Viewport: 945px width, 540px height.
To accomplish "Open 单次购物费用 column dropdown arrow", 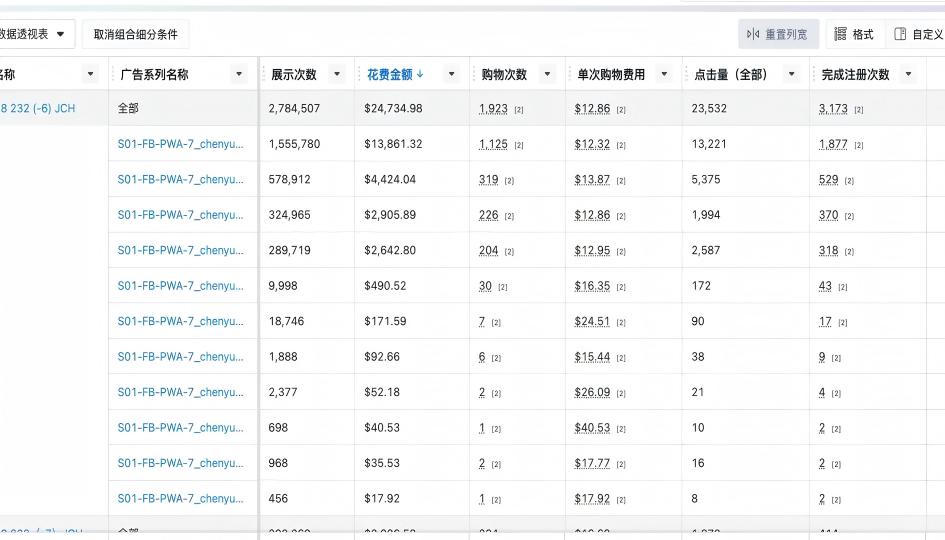I will point(664,74).
